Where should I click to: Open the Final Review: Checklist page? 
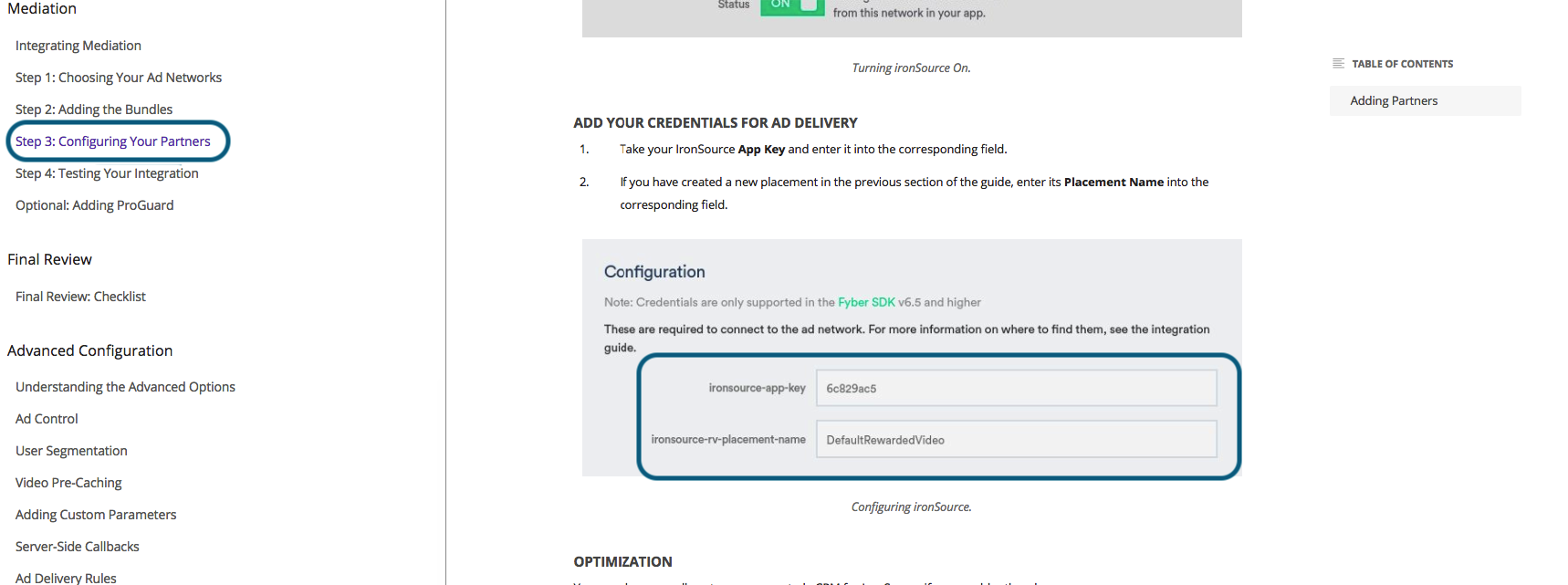point(80,297)
